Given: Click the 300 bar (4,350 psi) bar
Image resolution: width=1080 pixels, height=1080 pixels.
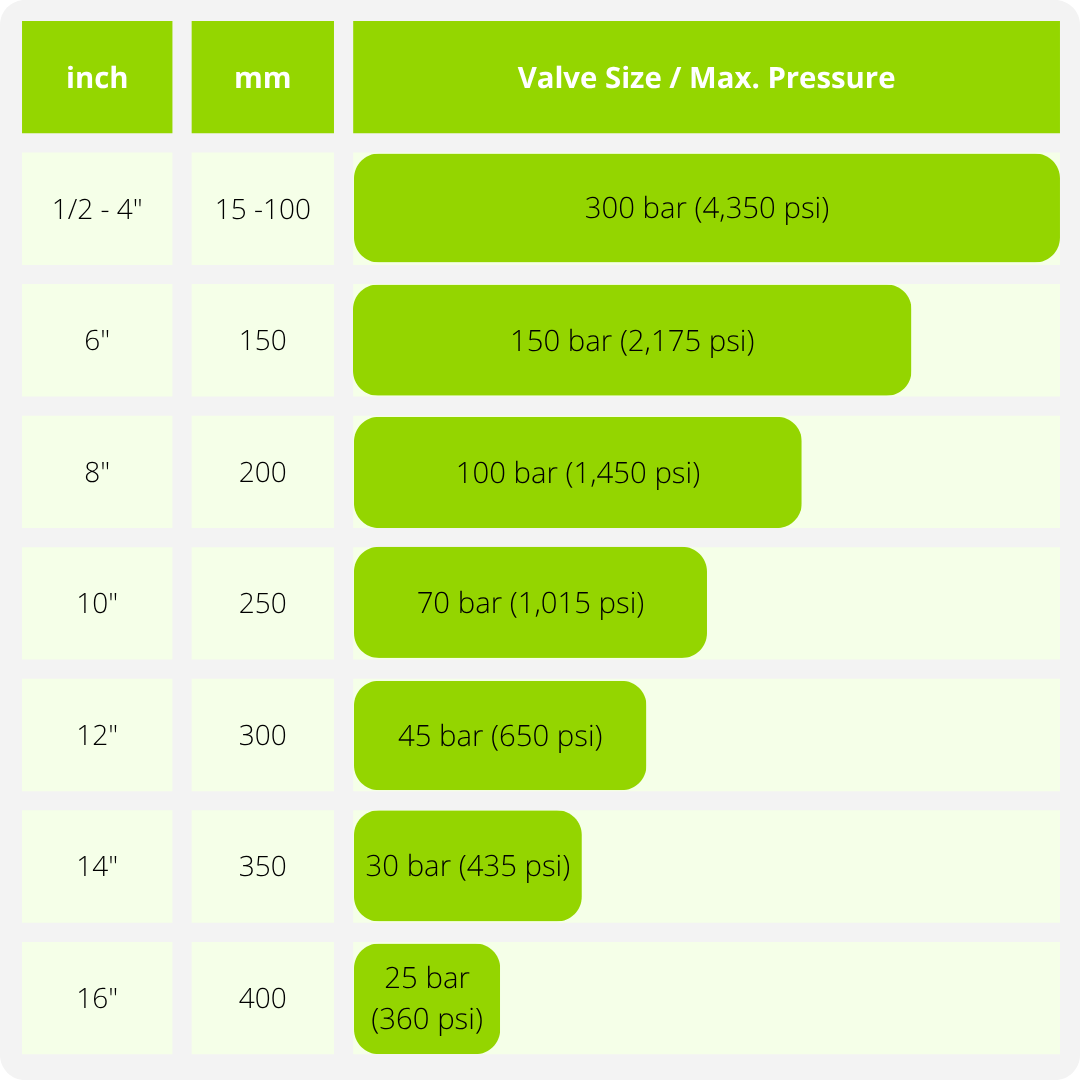Looking at the screenshot, I should (706, 208).
